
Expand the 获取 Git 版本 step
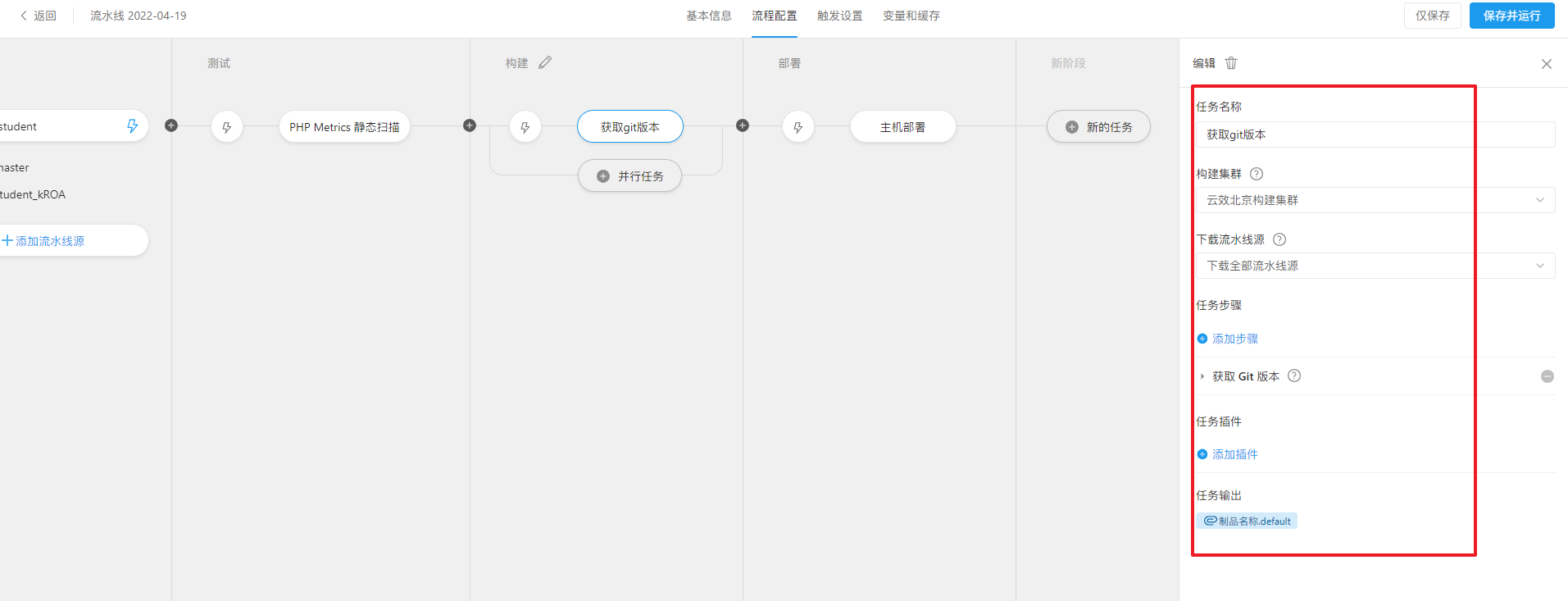(x=1202, y=376)
